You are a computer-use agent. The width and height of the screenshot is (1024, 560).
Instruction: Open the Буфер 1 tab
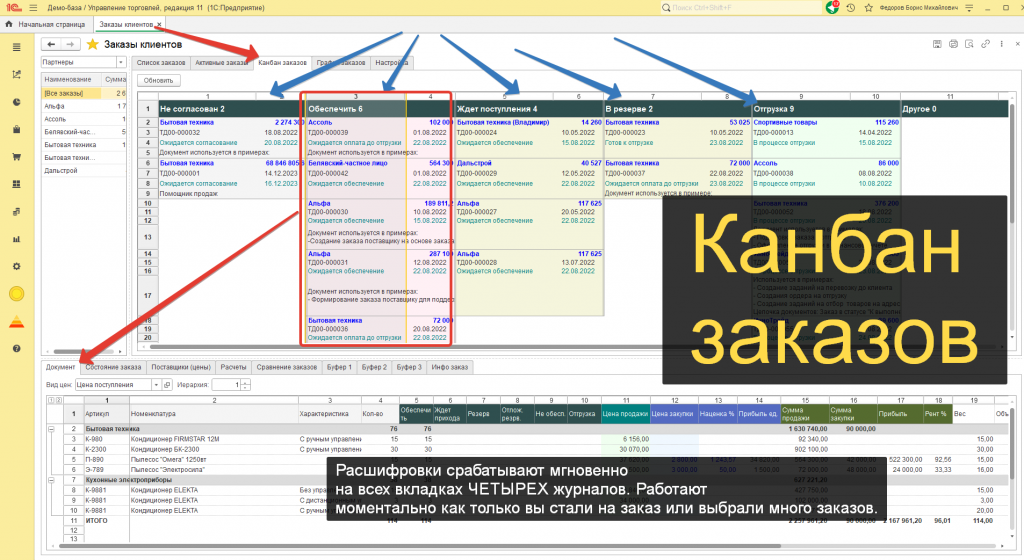(339, 367)
